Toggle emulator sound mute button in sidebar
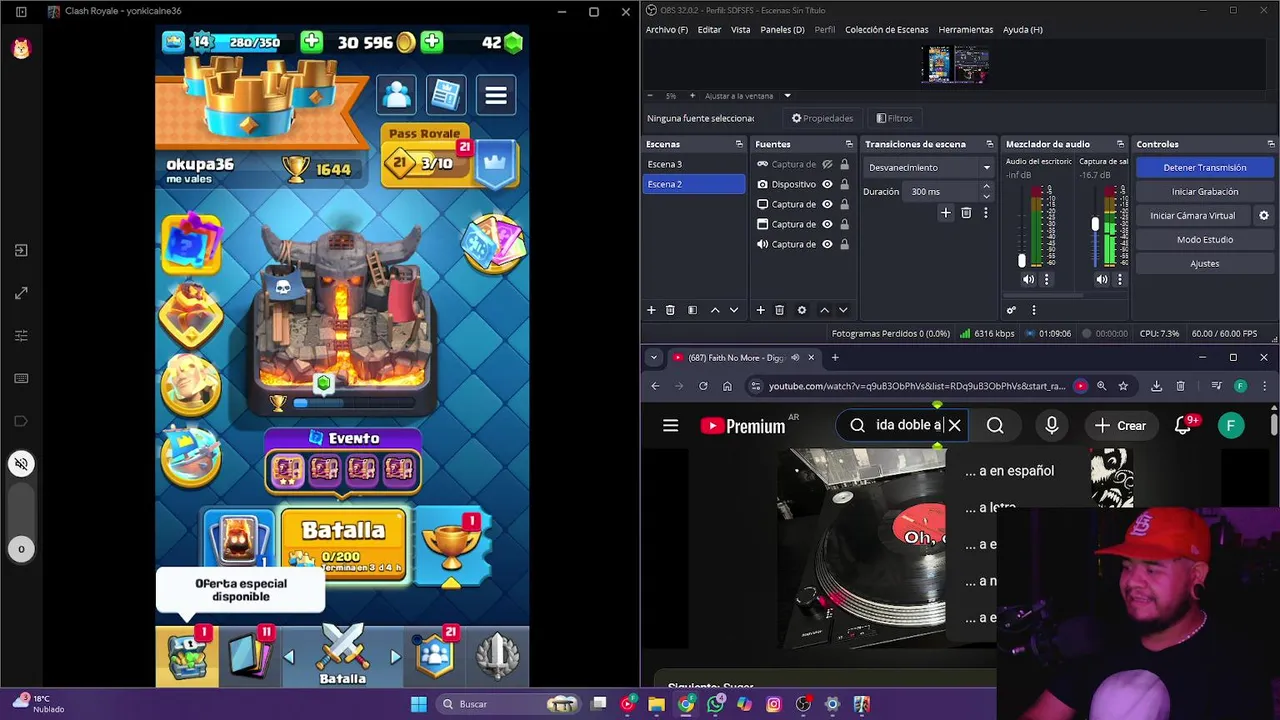Image resolution: width=1280 pixels, height=720 pixels. tap(21, 463)
